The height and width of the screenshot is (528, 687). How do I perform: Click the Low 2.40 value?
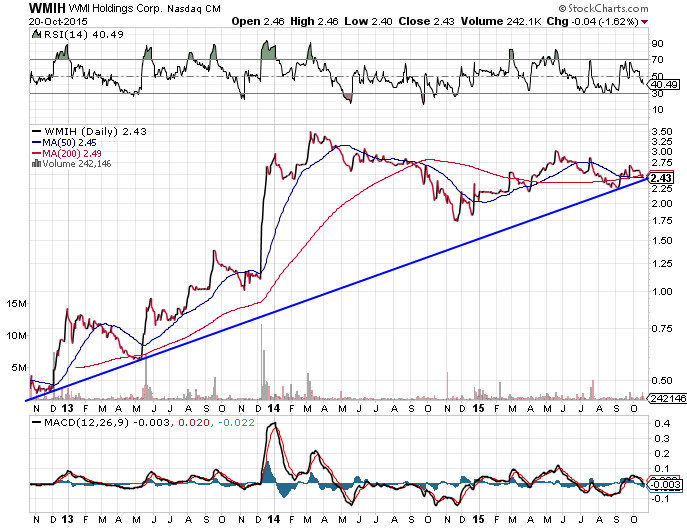coord(368,21)
